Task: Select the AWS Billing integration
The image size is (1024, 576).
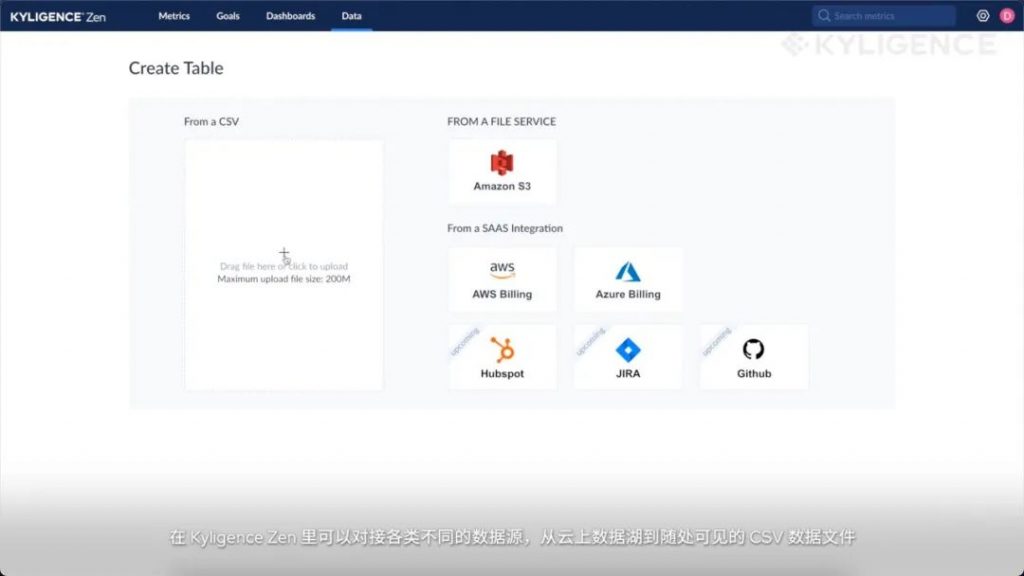Action: coord(502,279)
